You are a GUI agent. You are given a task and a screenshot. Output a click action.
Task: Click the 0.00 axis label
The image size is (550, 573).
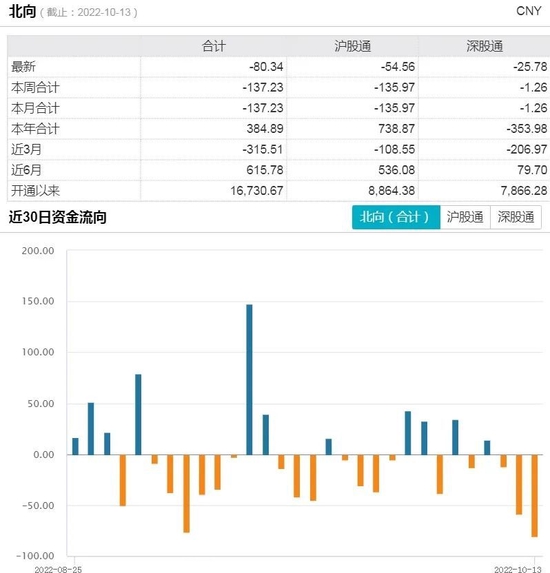[x=44, y=455]
